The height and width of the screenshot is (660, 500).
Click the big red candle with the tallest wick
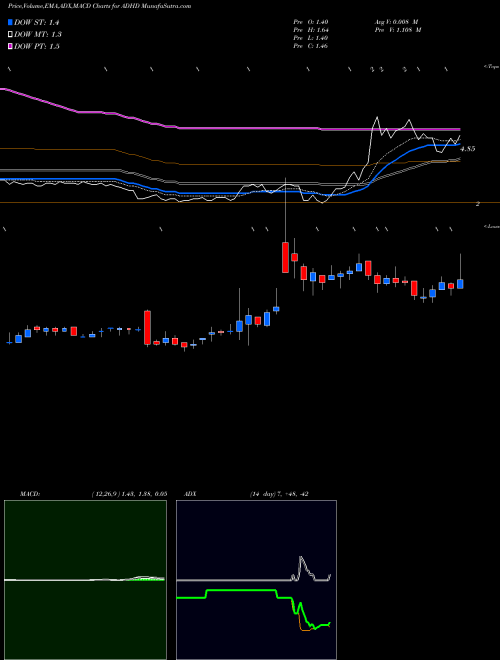click(x=285, y=257)
